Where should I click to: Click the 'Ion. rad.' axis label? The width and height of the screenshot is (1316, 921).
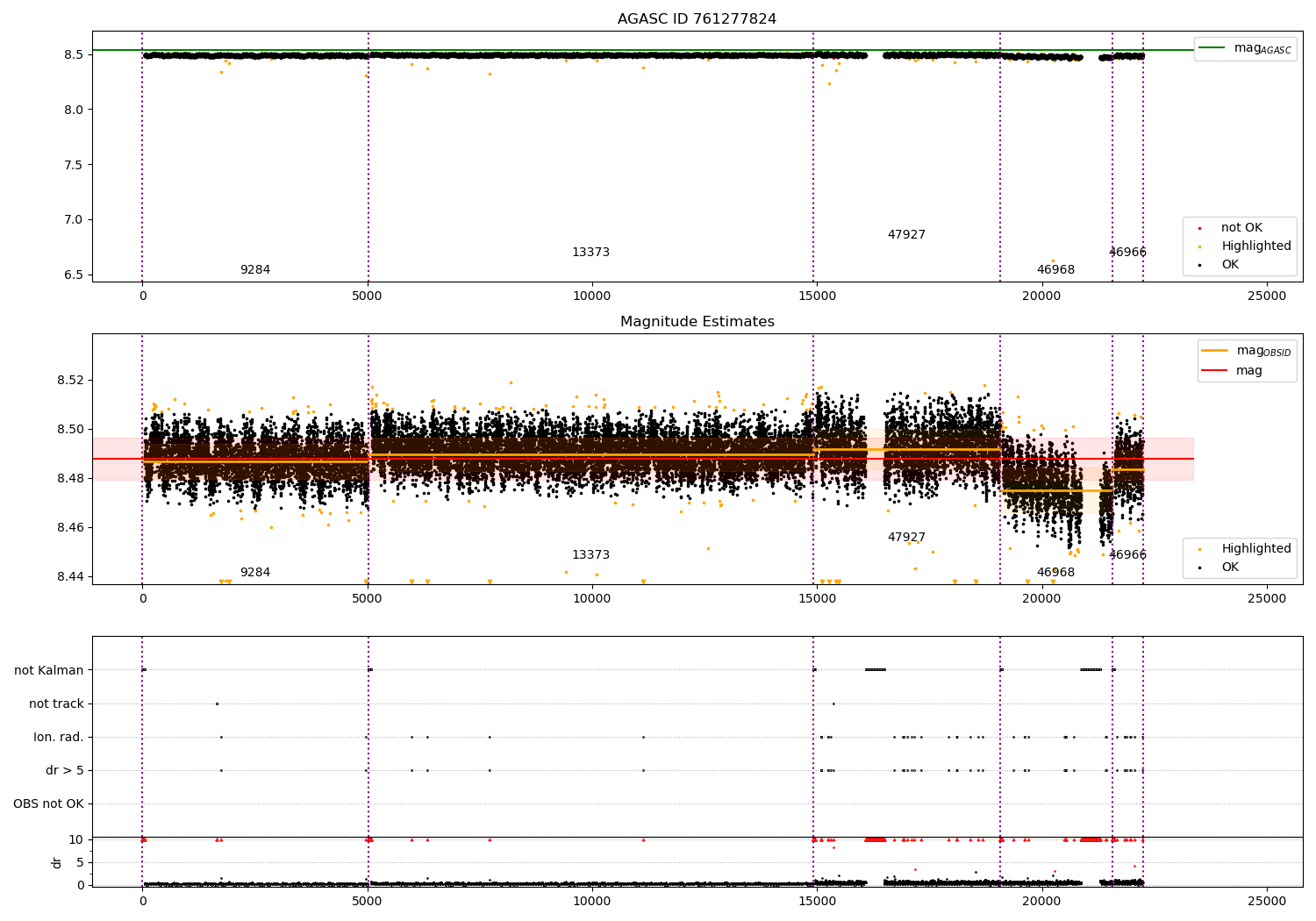[x=59, y=737]
